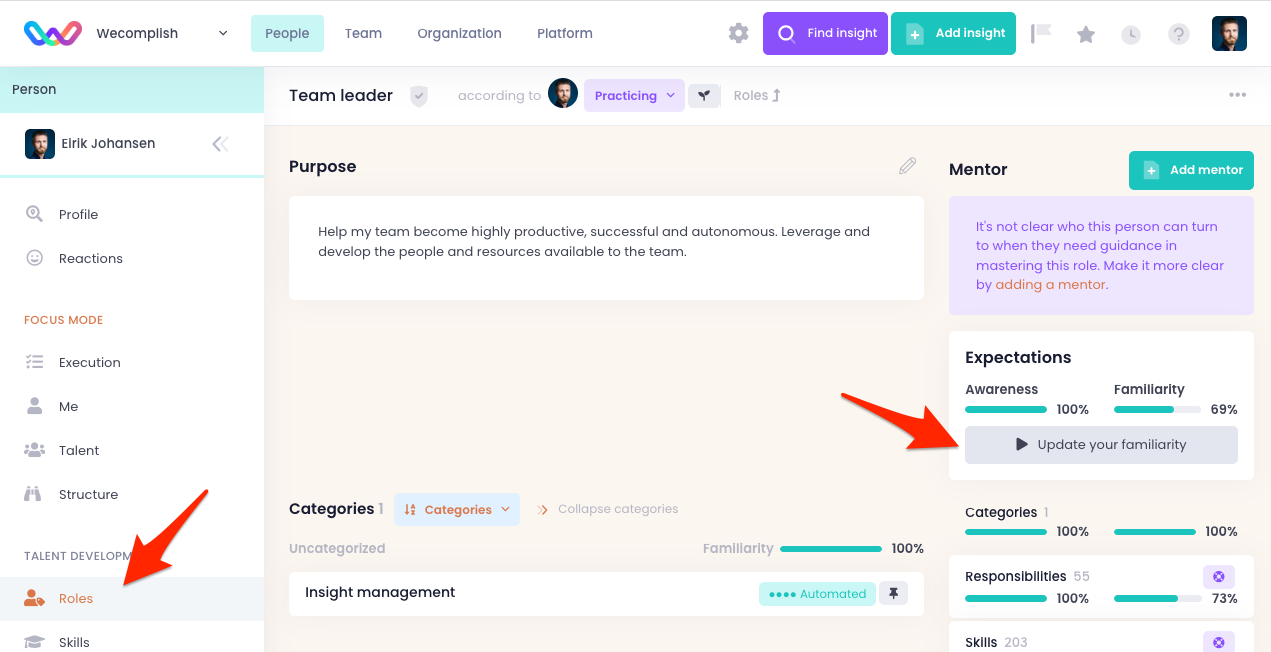1271x652 pixels.
Task: Toggle Collapse categories
Action: point(607,509)
